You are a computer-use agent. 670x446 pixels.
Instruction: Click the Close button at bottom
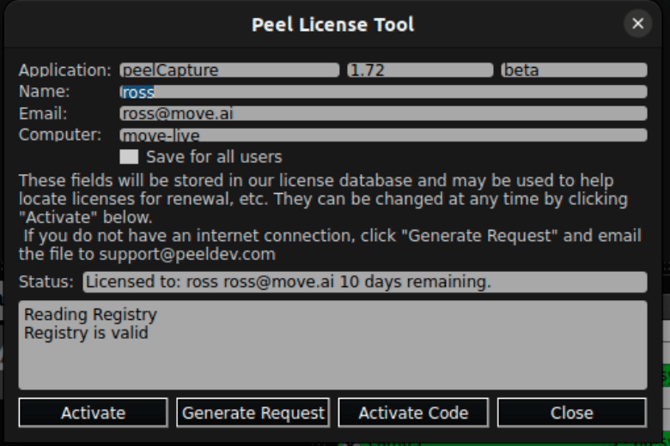(572, 413)
